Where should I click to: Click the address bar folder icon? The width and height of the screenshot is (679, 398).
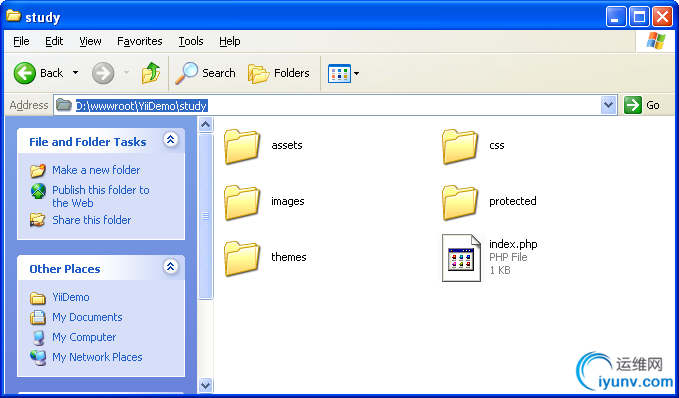pos(64,104)
